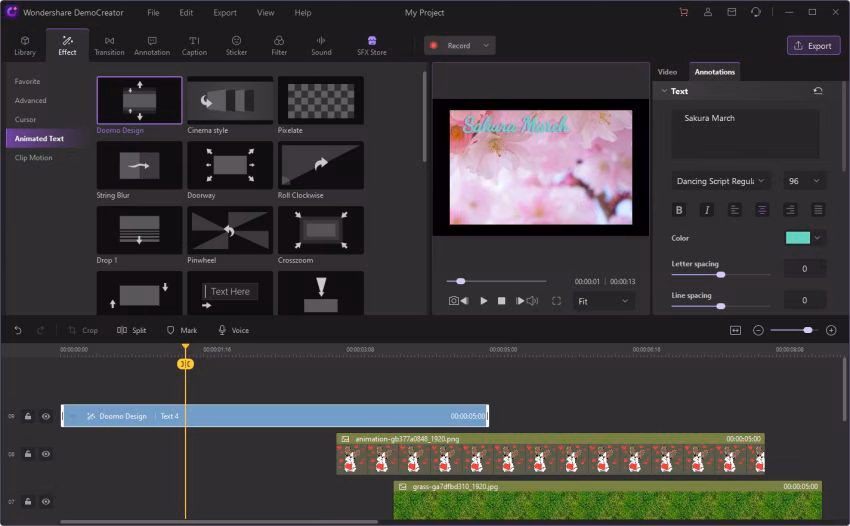Reset text settings with the undo arrow icon

818,91
